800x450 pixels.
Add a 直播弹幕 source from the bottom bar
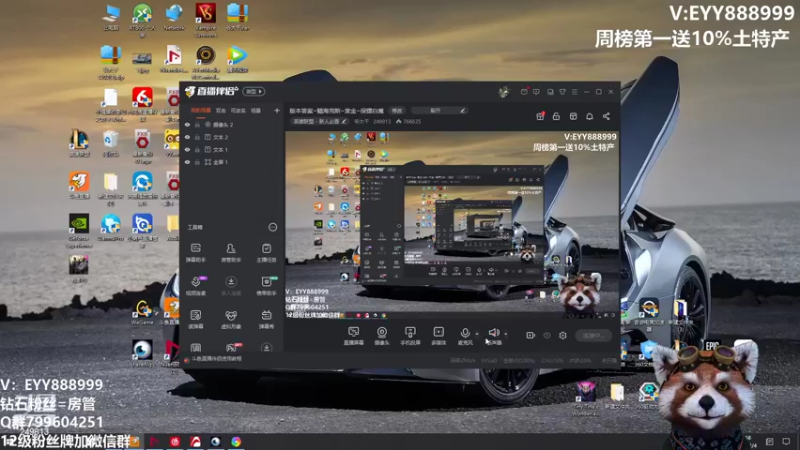[354, 336]
